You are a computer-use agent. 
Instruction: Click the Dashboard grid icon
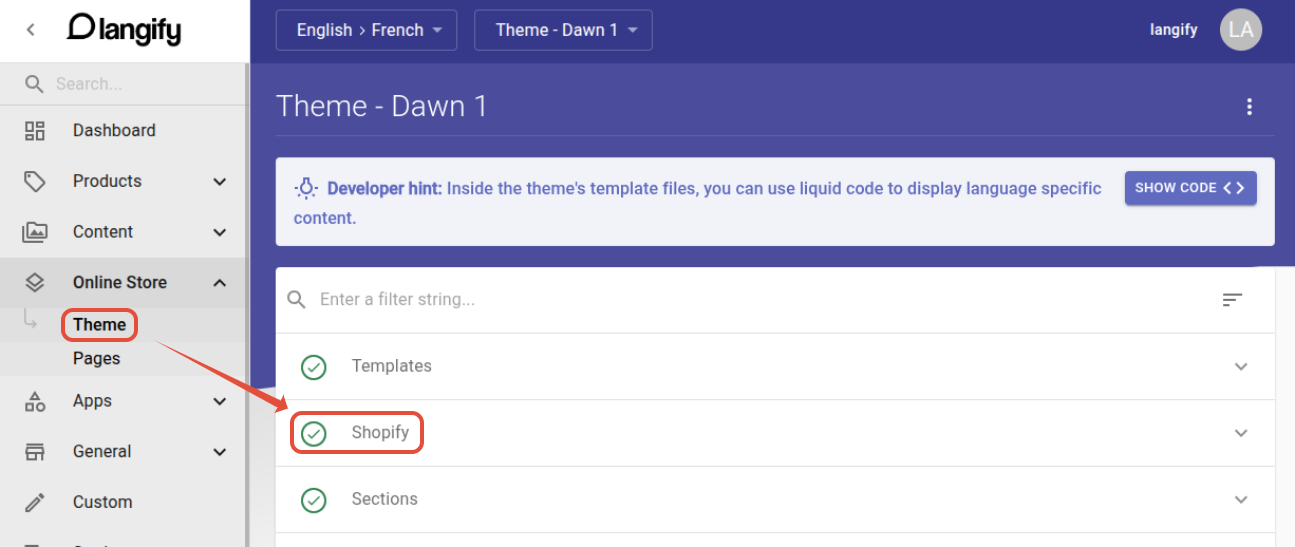pos(35,130)
